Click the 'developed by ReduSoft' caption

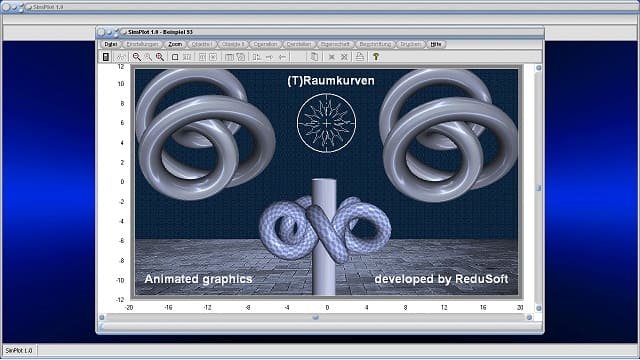441,279
